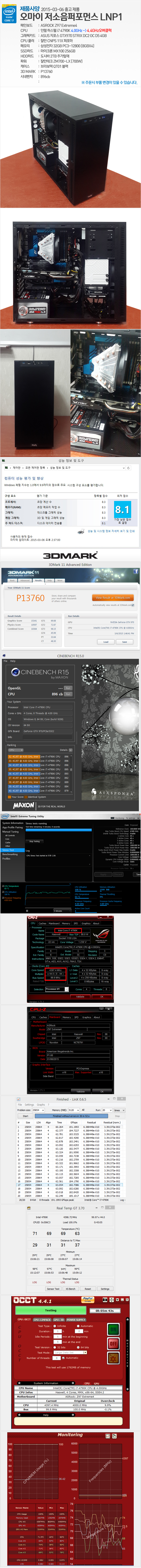Viewport: 141px width, 1568px height.
Task: Click XS Bench button in Real Temp
Action: [x=71, y=1289]
